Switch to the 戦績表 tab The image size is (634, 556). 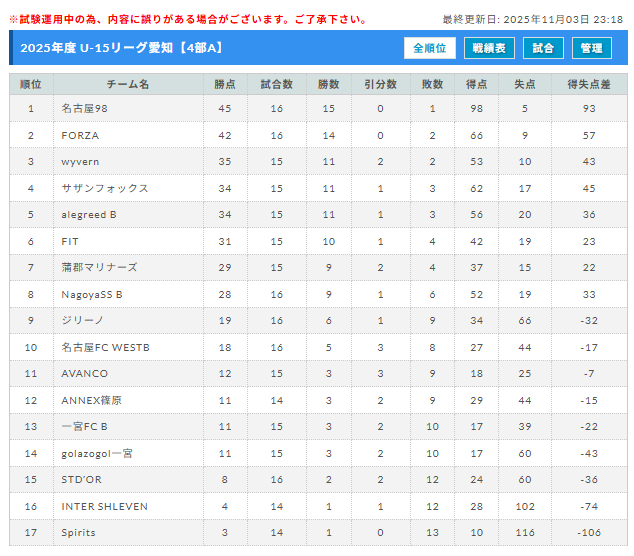coord(490,48)
